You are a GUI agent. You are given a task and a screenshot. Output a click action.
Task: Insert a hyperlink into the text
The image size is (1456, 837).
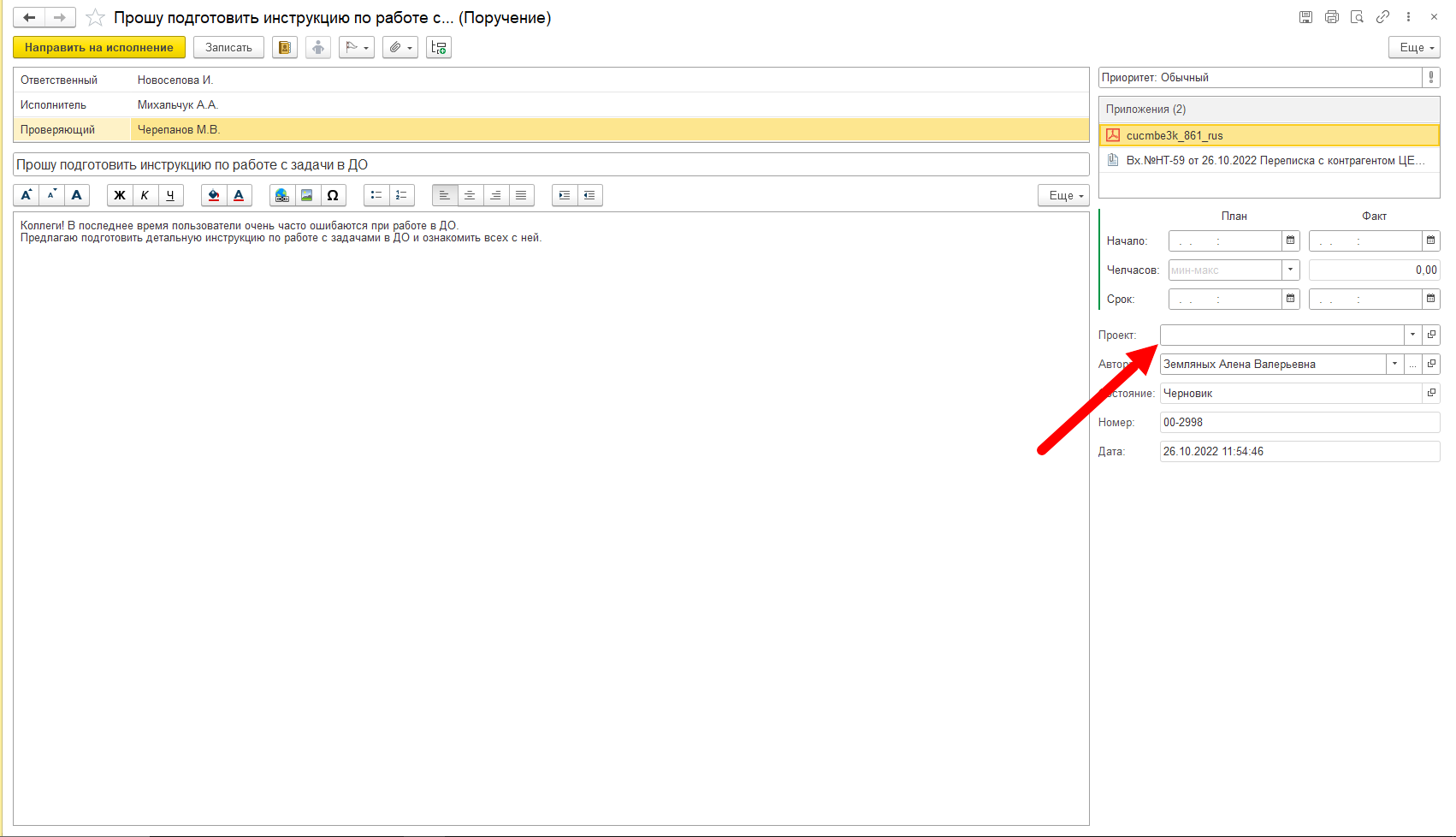282,195
